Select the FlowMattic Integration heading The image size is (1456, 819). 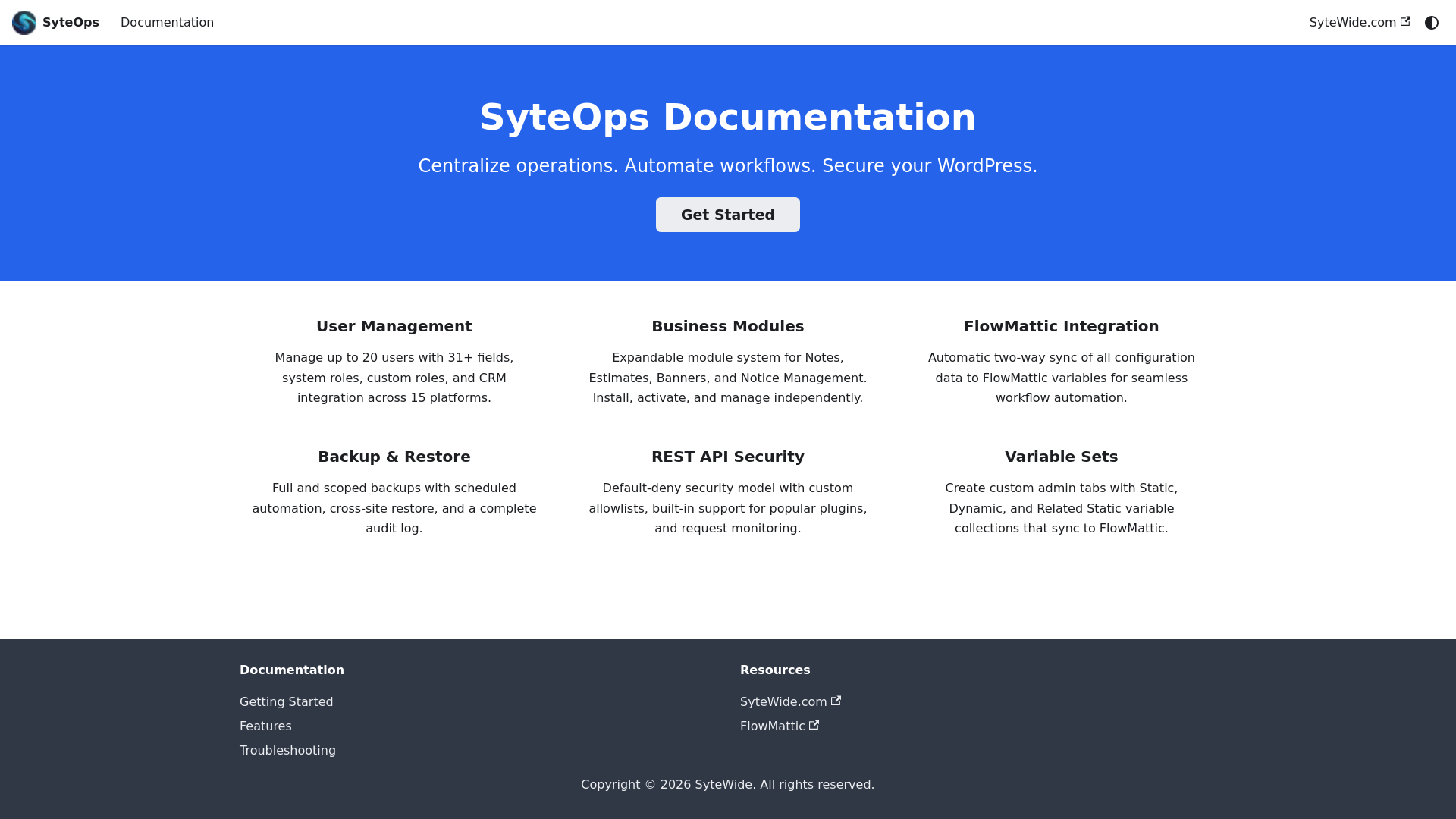[x=1062, y=326]
